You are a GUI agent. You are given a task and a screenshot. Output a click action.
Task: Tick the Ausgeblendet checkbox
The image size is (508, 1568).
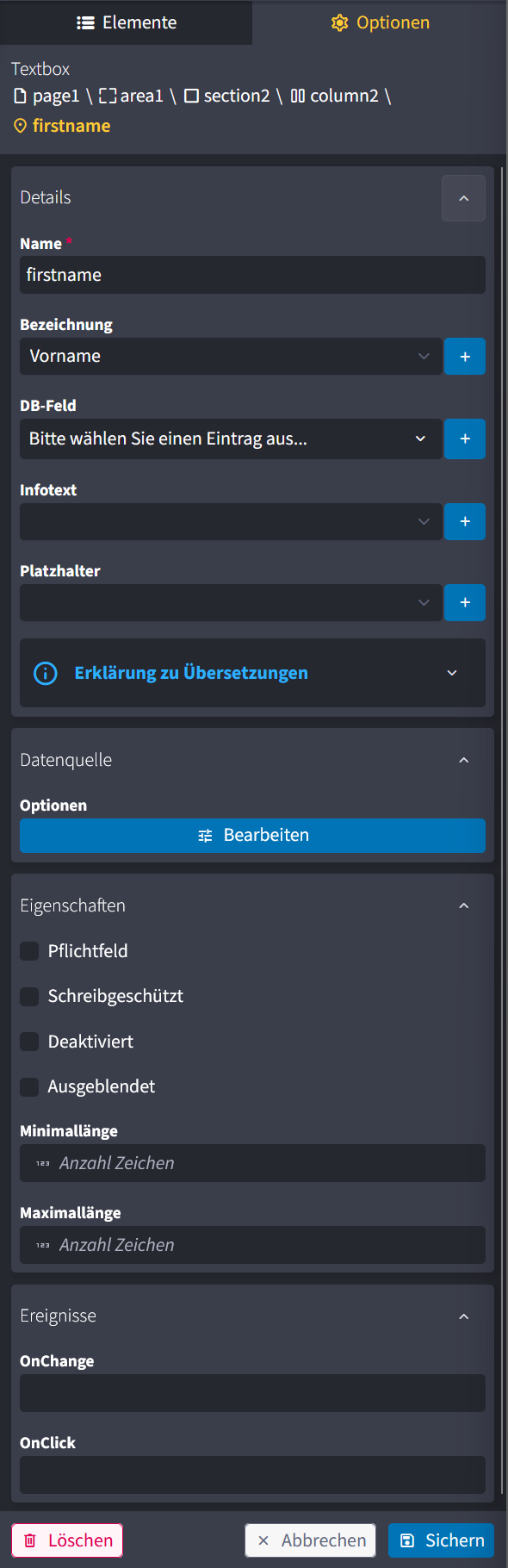29,1086
